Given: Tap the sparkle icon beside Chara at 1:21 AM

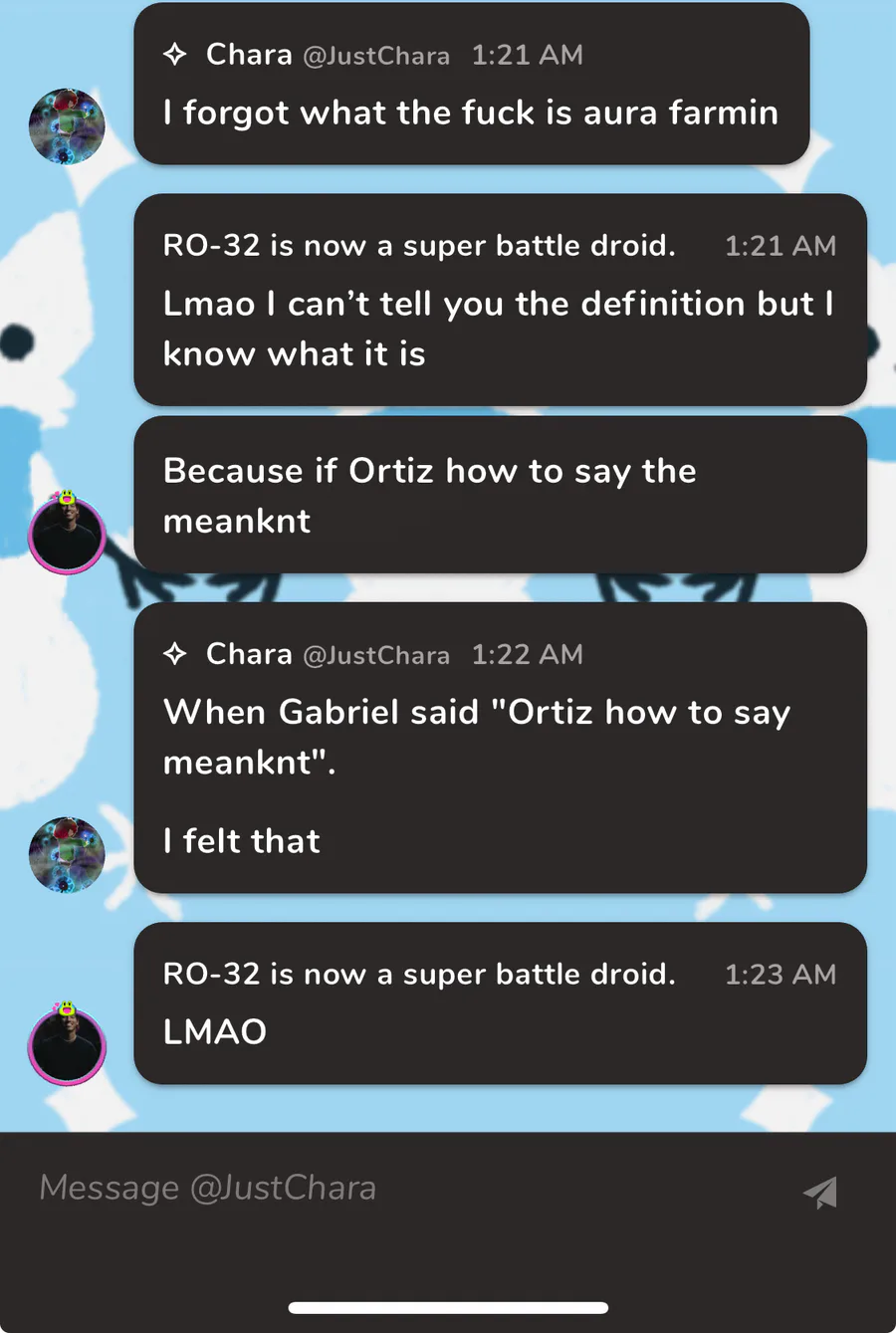Looking at the screenshot, I should click(x=175, y=55).
